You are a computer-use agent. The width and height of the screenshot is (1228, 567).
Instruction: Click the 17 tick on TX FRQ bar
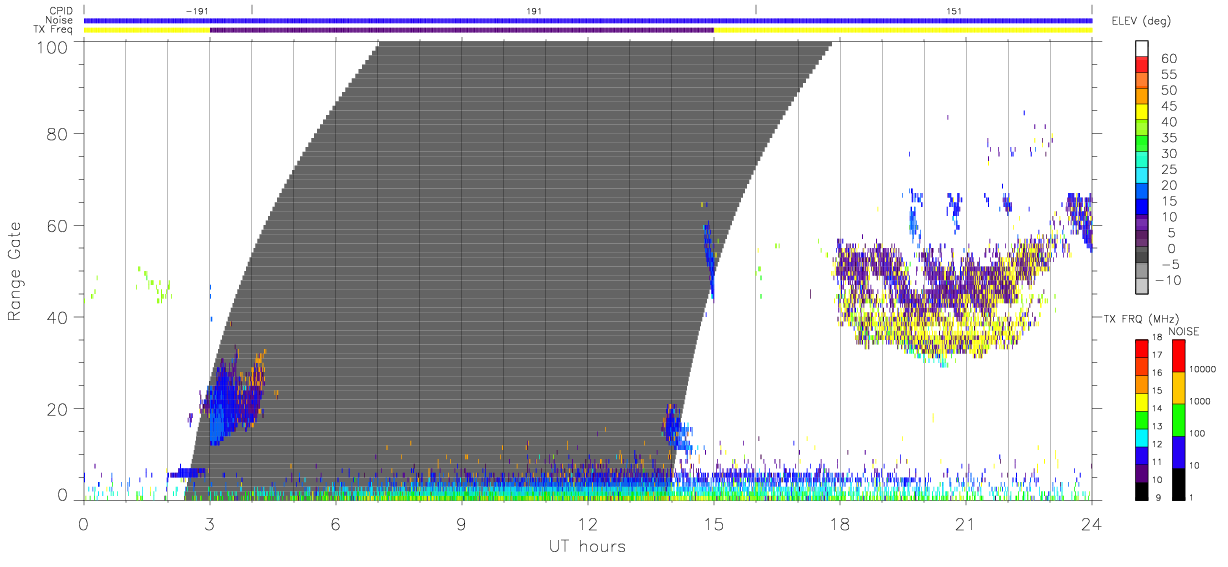coord(1158,355)
